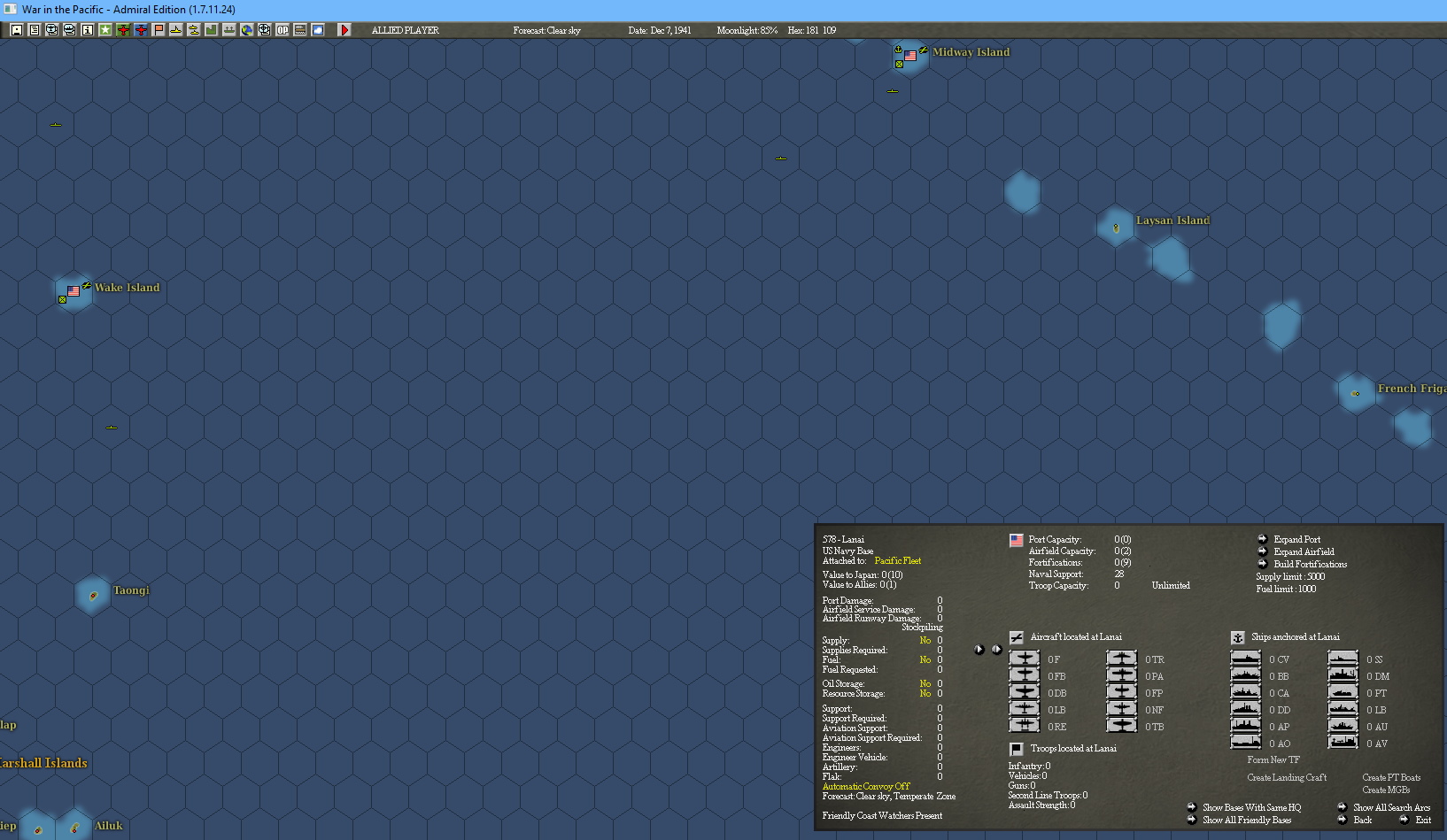Click the green factory industry icon

(x=212, y=30)
